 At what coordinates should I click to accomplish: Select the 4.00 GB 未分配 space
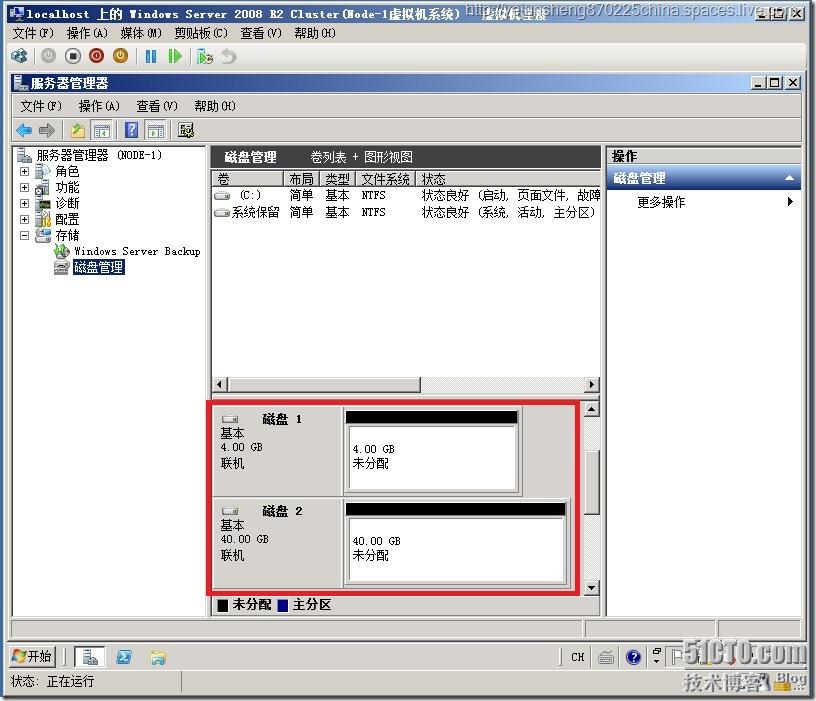click(x=432, y=456)
